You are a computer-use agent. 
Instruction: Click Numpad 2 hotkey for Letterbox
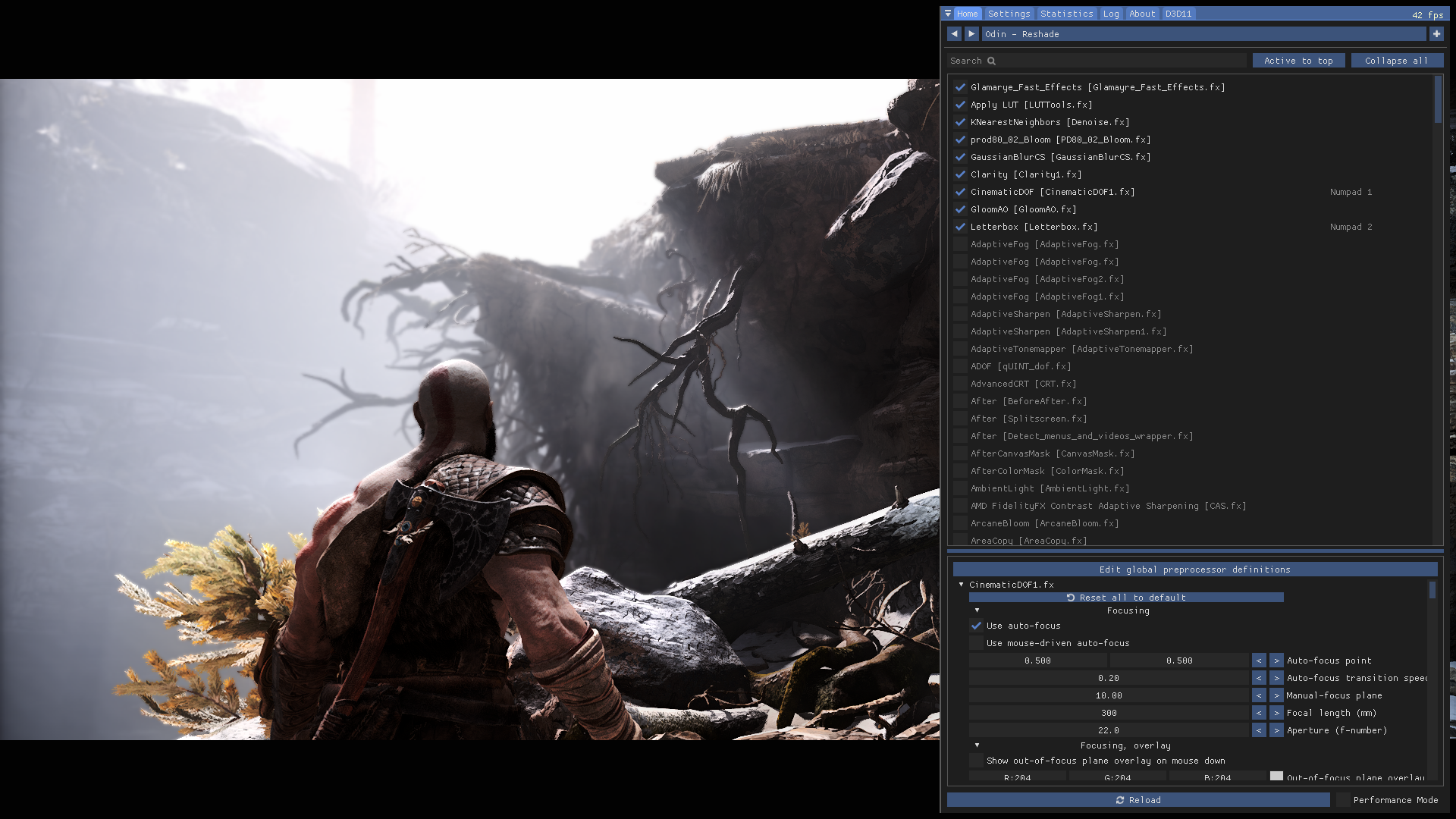point(1351,227)
